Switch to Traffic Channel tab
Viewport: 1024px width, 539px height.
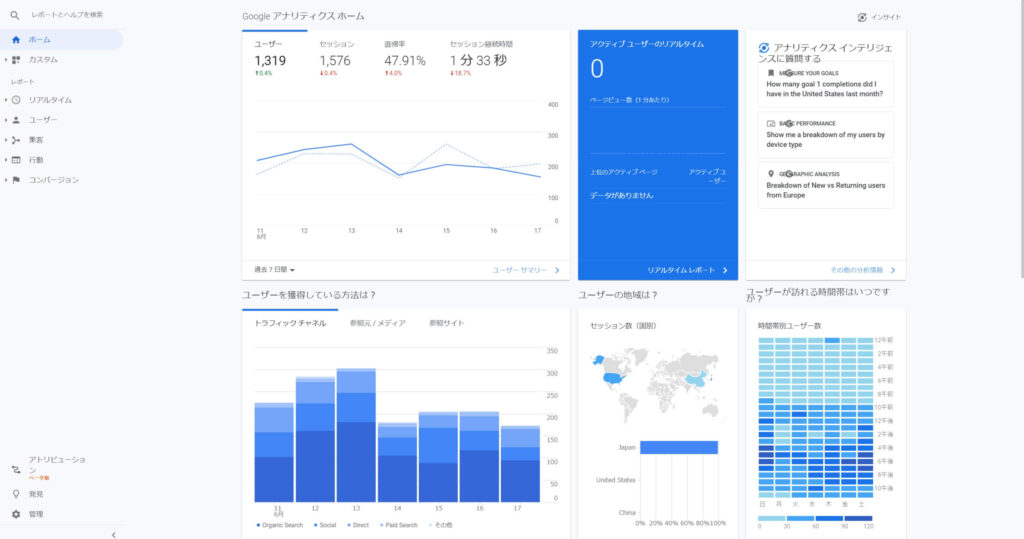click(290, 323)
